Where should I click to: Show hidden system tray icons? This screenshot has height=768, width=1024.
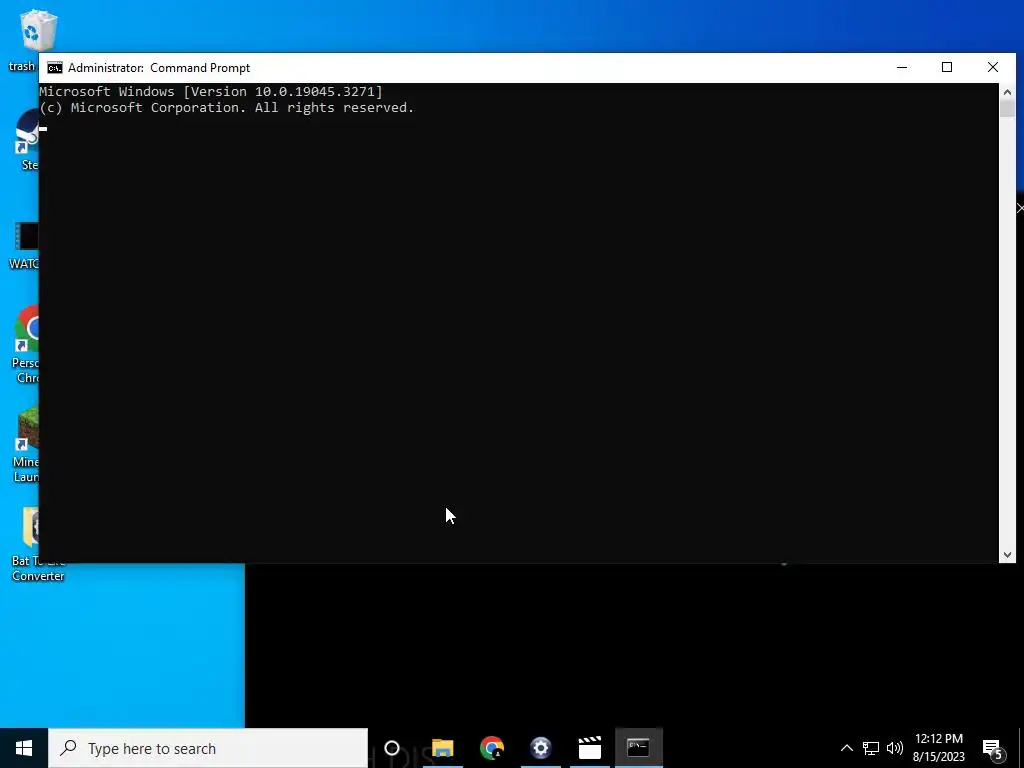(x=846, y=748)
